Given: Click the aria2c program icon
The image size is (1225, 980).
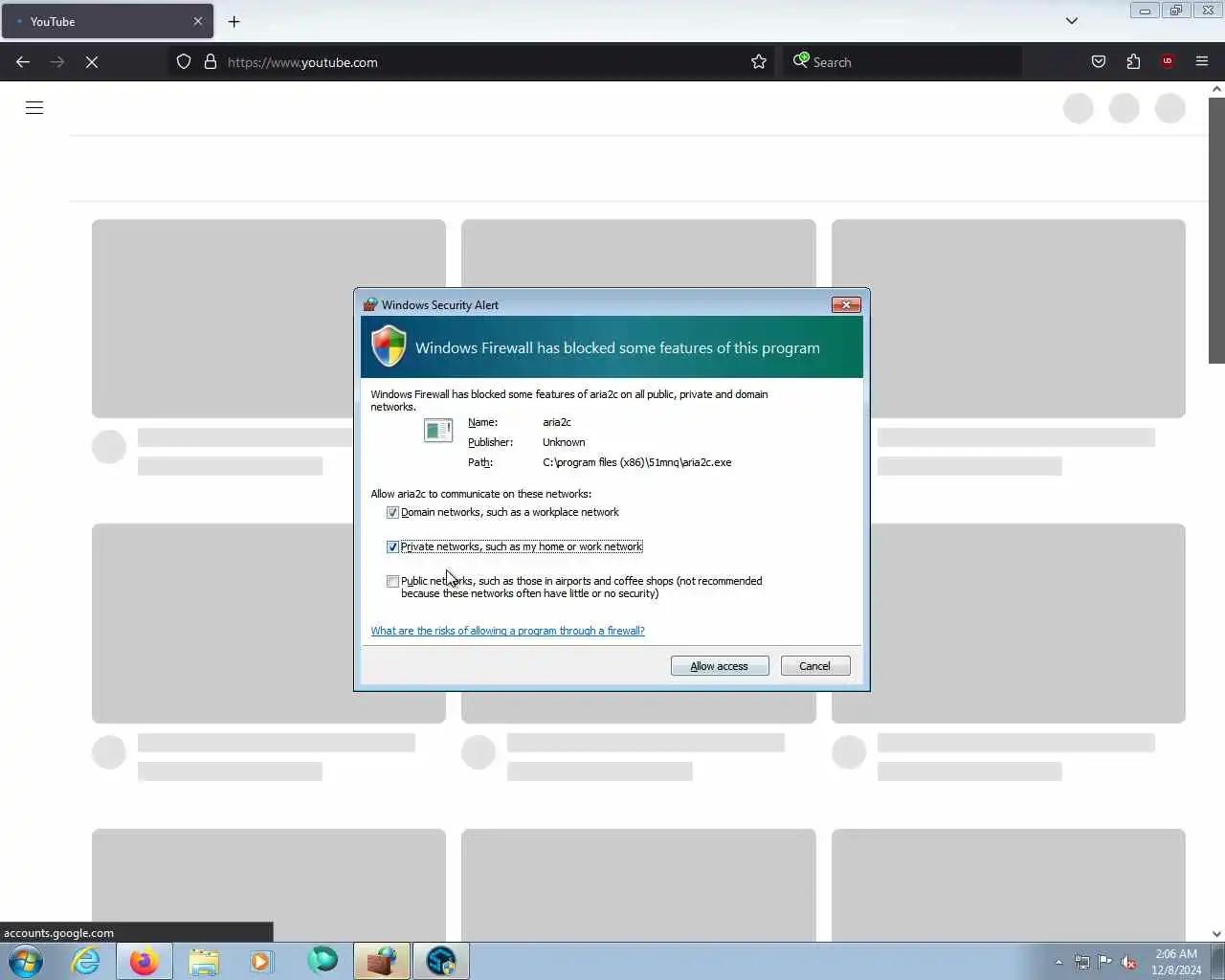Looking at the screenshot, I should click(x=438, y=431).
